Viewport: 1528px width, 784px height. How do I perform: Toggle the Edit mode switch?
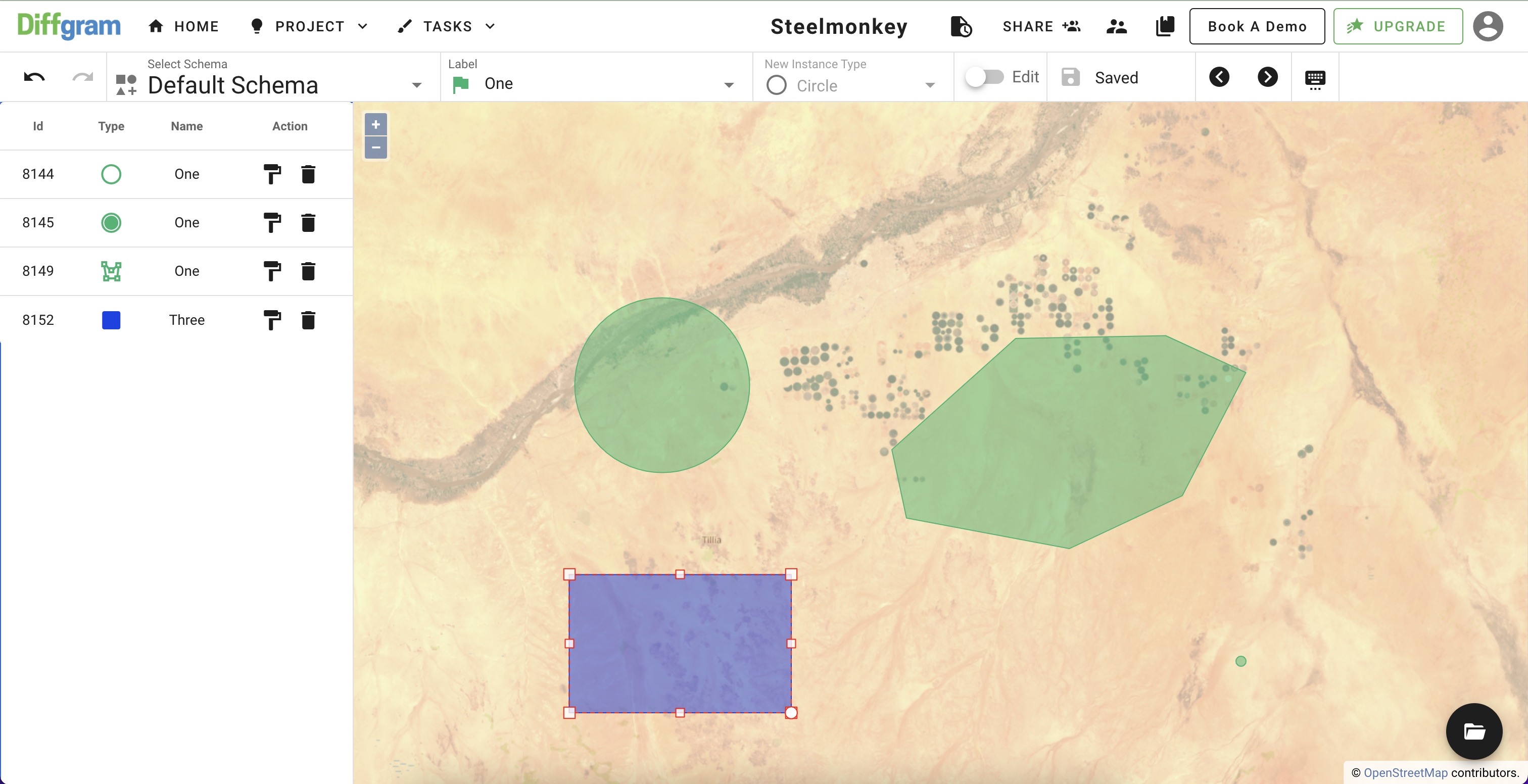tap(984, 77)
